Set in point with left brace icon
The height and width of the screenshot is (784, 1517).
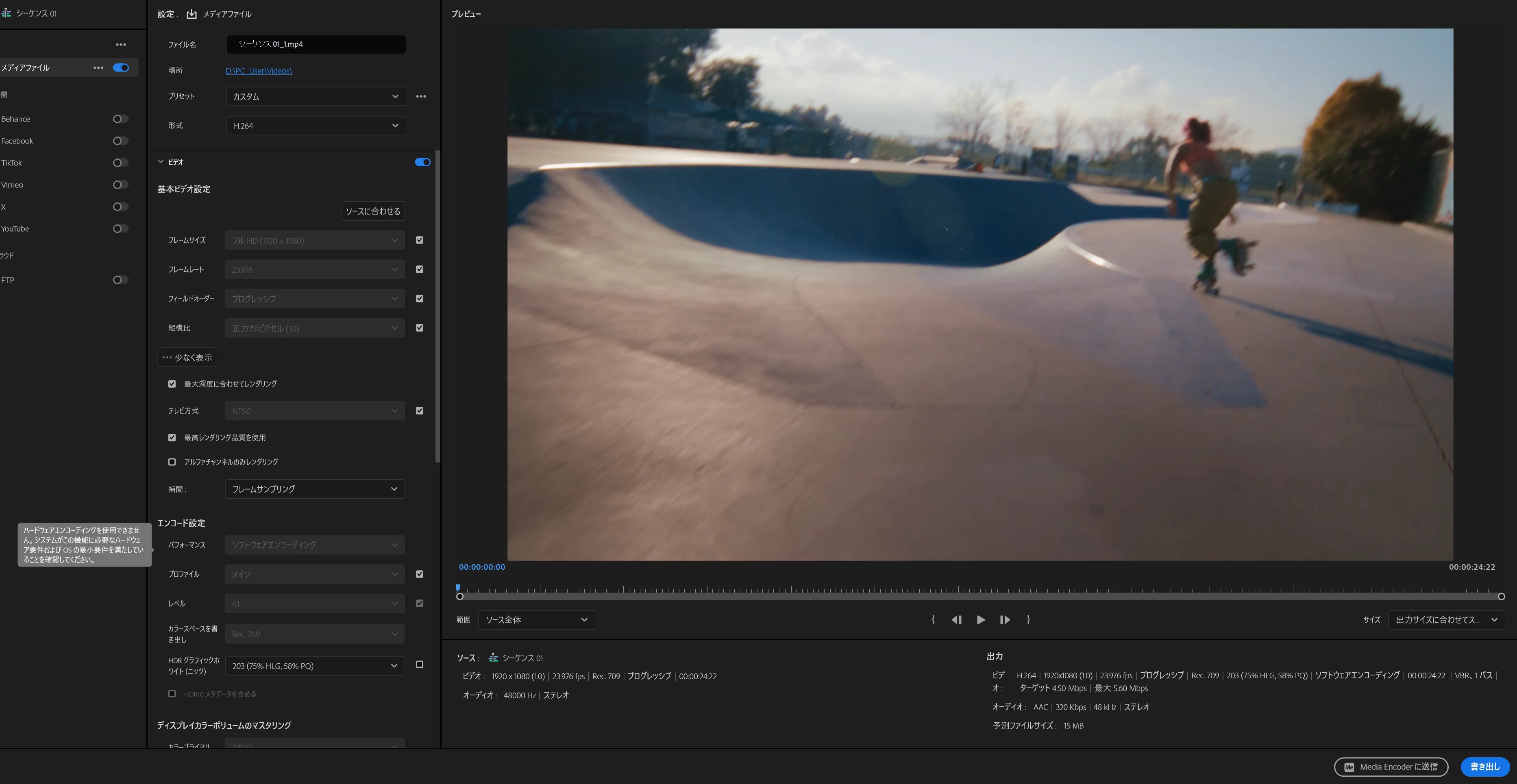933,620
